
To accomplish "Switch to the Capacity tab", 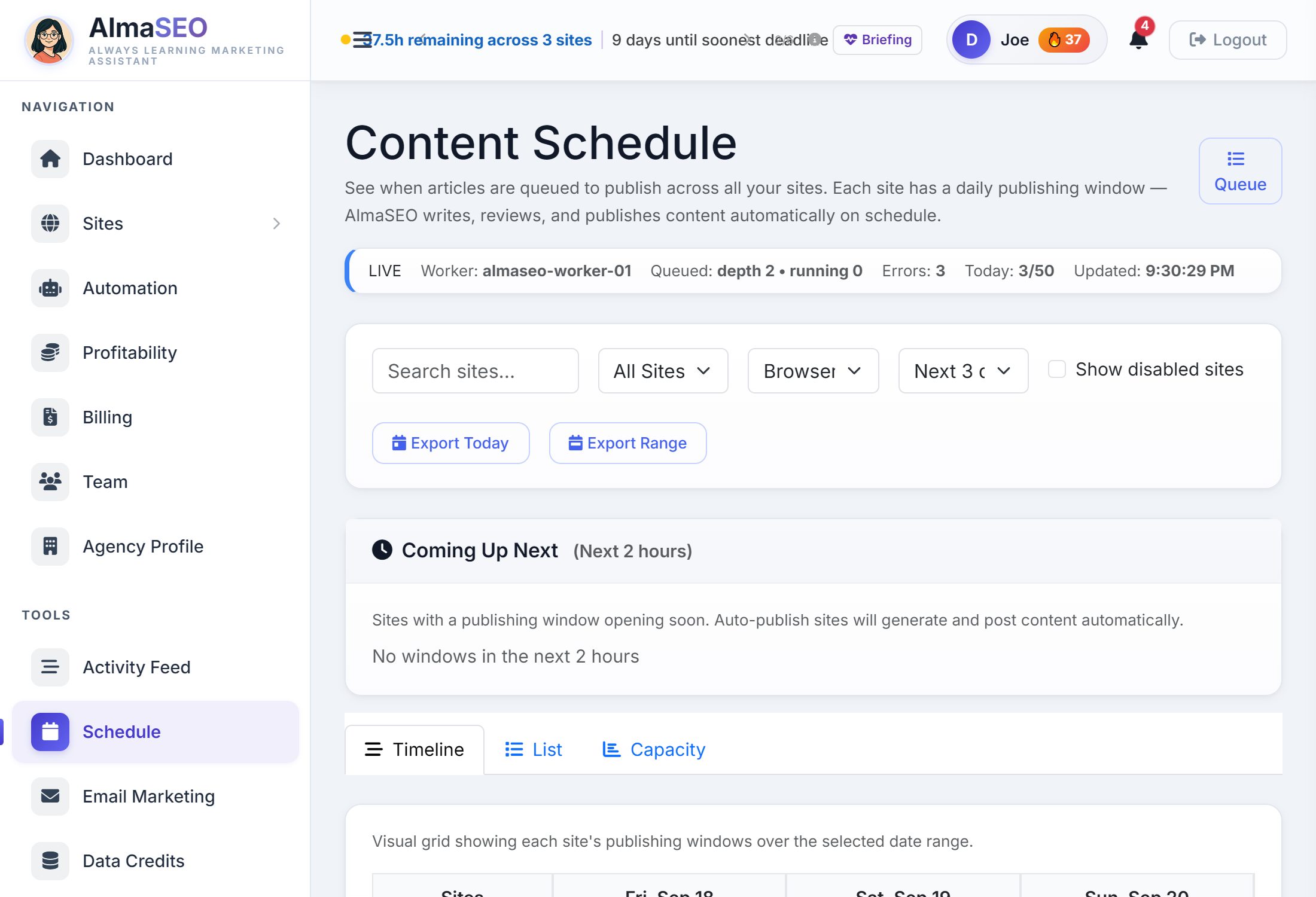I will tap(653, 750).
